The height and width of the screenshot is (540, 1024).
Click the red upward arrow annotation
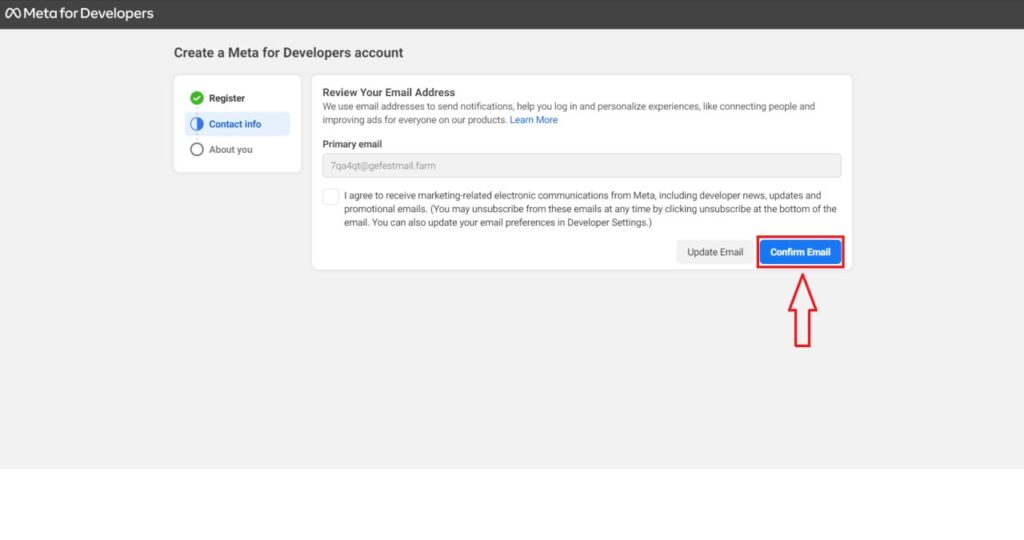[803, 310]
